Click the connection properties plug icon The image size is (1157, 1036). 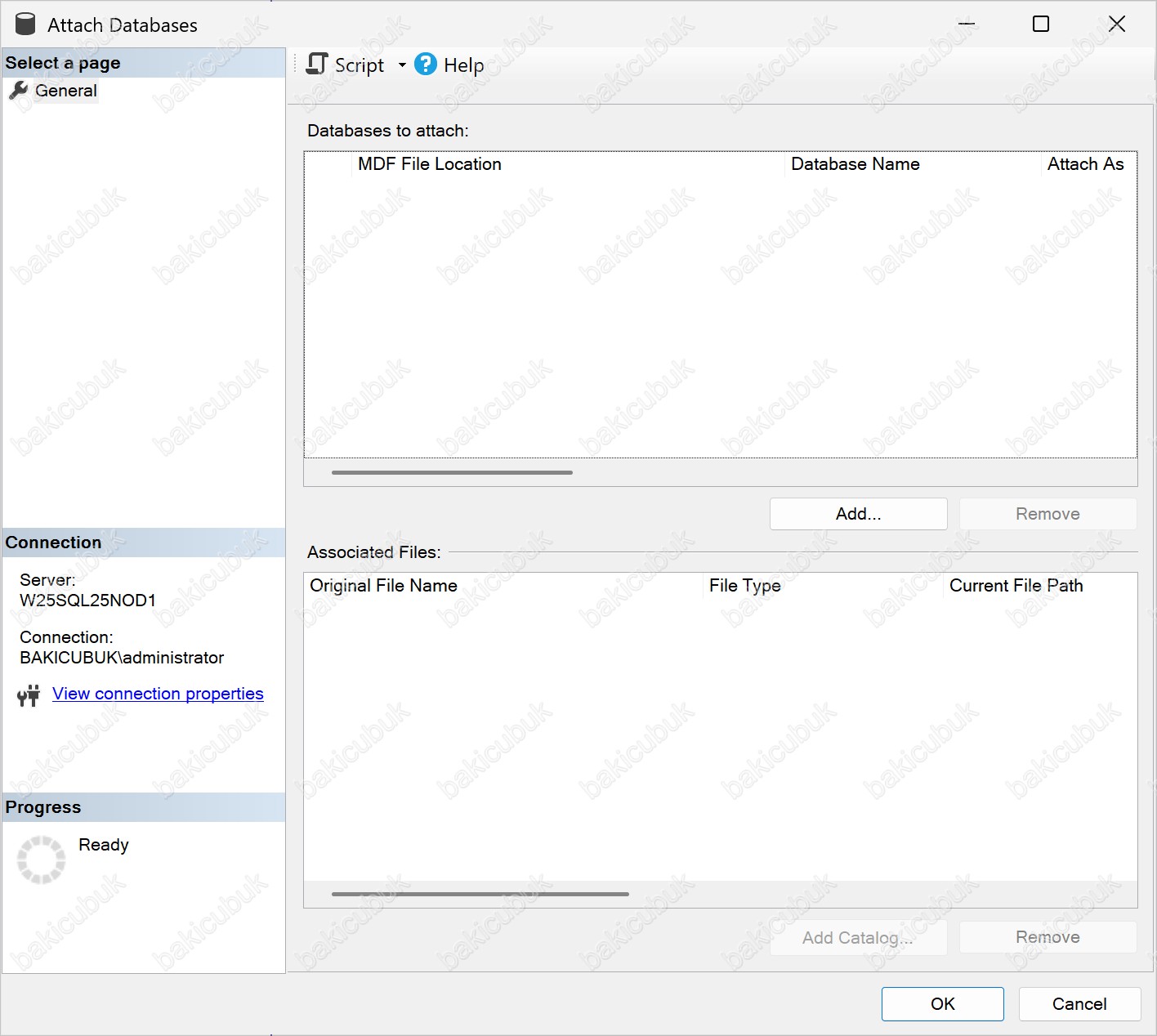coord(29,695)
